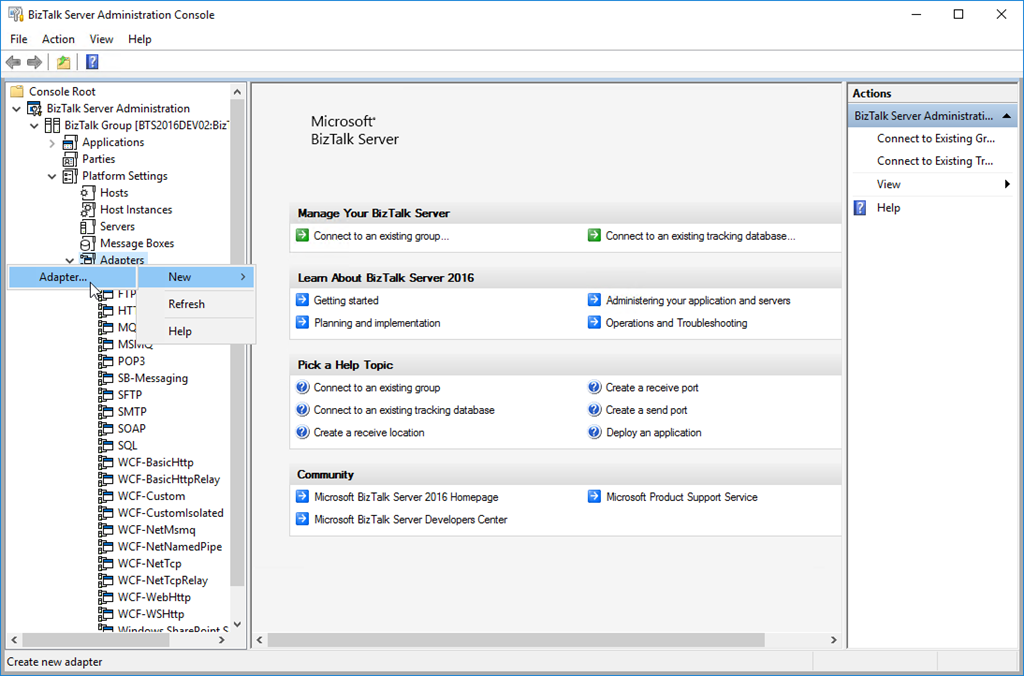
Task: Select the WCF-BasicHttpRelay adapter
Action: point(168,479)
